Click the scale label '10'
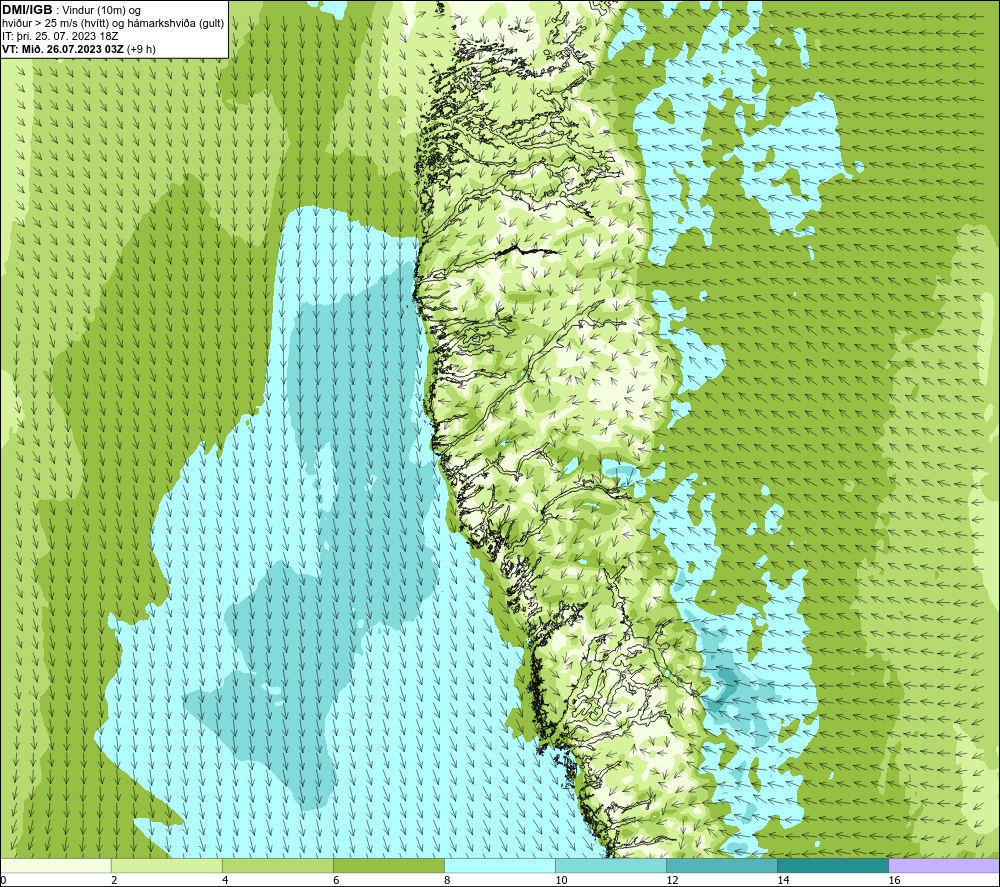 pyautogui.click(x=561, y=881)
